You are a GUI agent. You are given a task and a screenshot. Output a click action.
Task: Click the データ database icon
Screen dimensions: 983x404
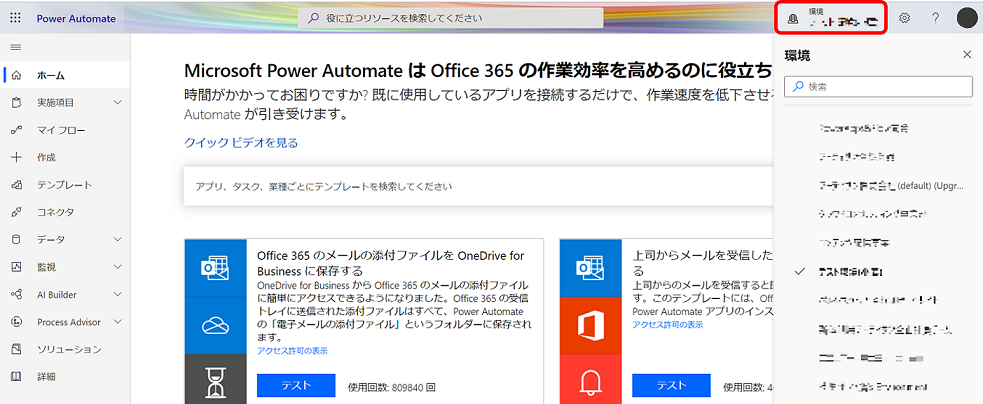click(17, 239)
